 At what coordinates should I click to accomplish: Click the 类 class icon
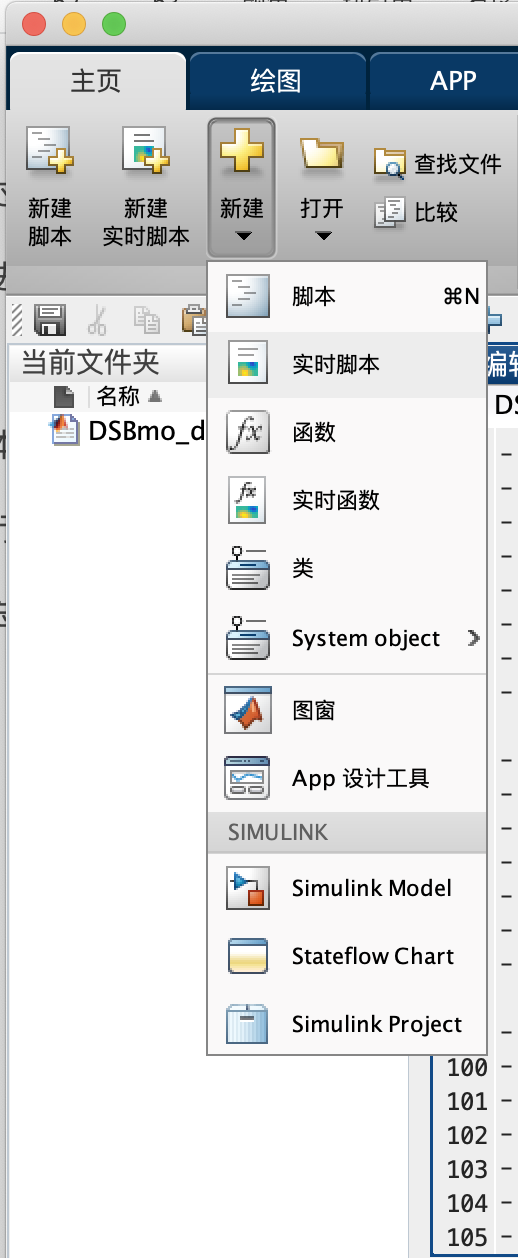248,569
